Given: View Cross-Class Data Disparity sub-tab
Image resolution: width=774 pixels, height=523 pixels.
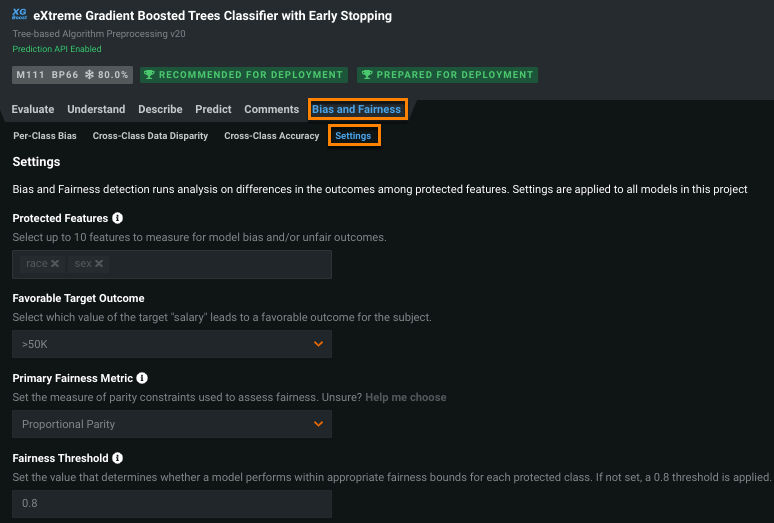Looking at the screenshot, I should (150, 136).
